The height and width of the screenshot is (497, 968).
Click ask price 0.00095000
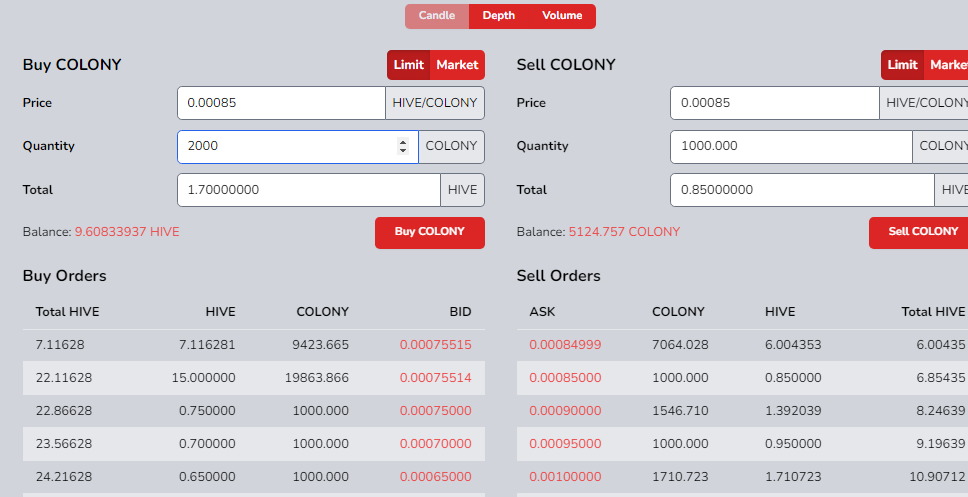click(565, 444)
